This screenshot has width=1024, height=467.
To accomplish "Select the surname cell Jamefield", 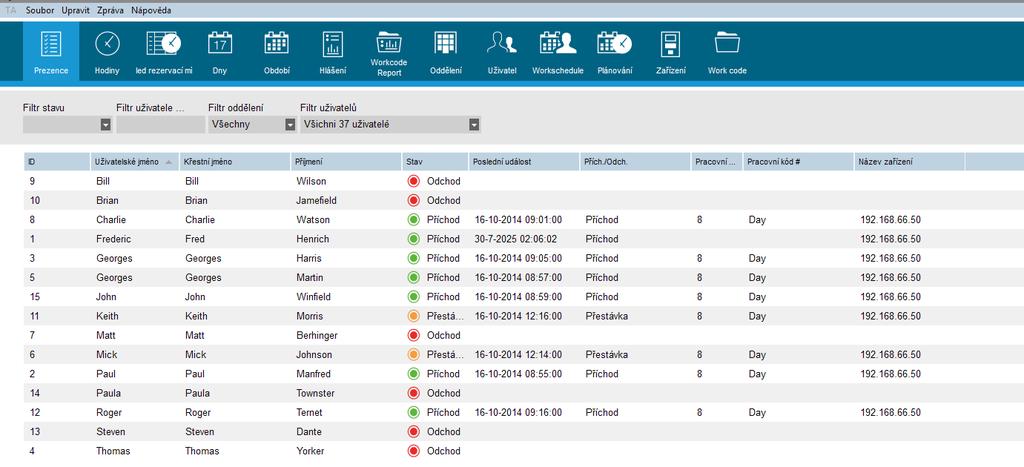I will click(316, 201).
